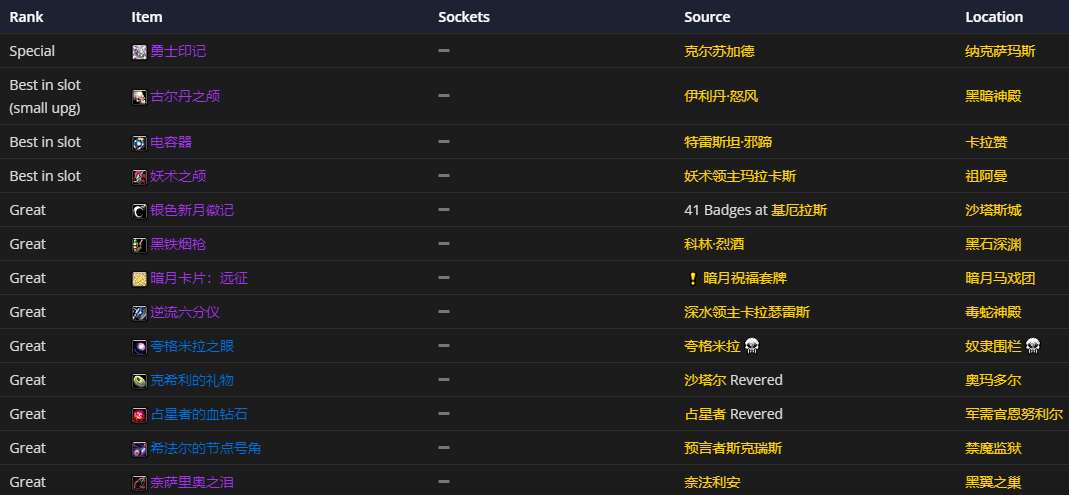This screenshot has width=1069, height=495.
Task: Open the 克尔苏加德 source link
Action: click(x=718, y=51)
